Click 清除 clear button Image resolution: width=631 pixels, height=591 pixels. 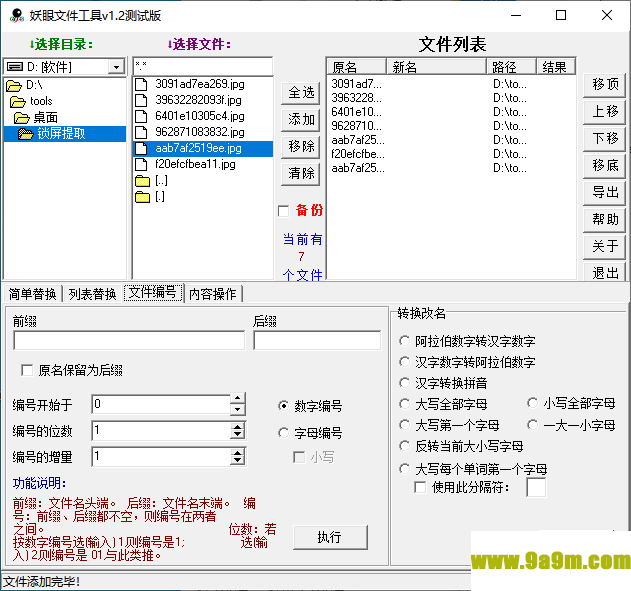pyautogui.click(x=301, y=174)
